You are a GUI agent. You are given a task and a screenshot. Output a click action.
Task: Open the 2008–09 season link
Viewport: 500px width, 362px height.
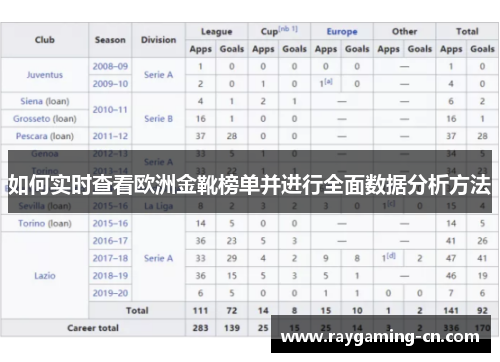110,66
